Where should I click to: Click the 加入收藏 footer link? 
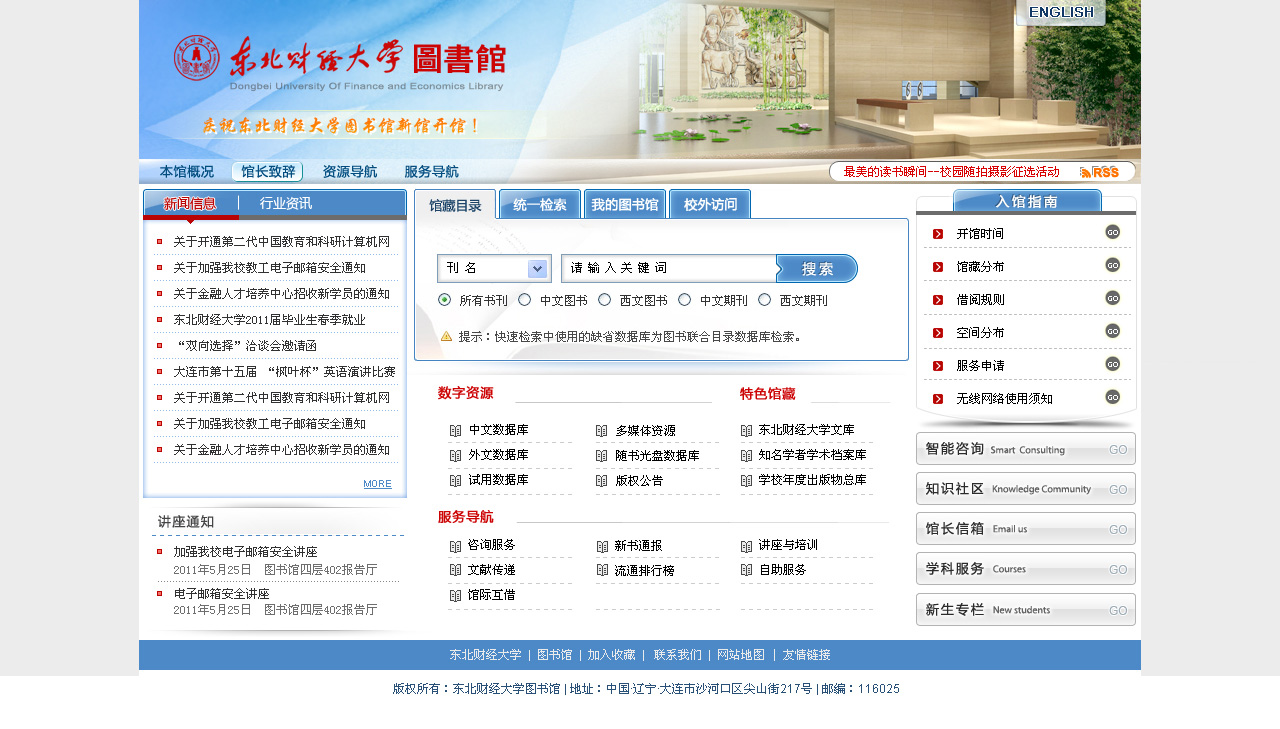click(x=611, y=655)
